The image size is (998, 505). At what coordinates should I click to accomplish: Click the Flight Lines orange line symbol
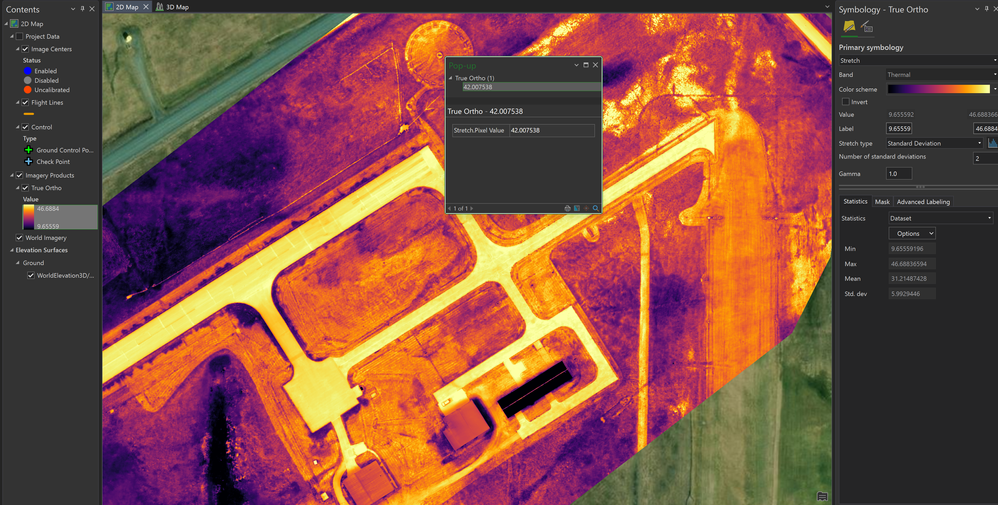pyautogui.click(x=29, y=114)
